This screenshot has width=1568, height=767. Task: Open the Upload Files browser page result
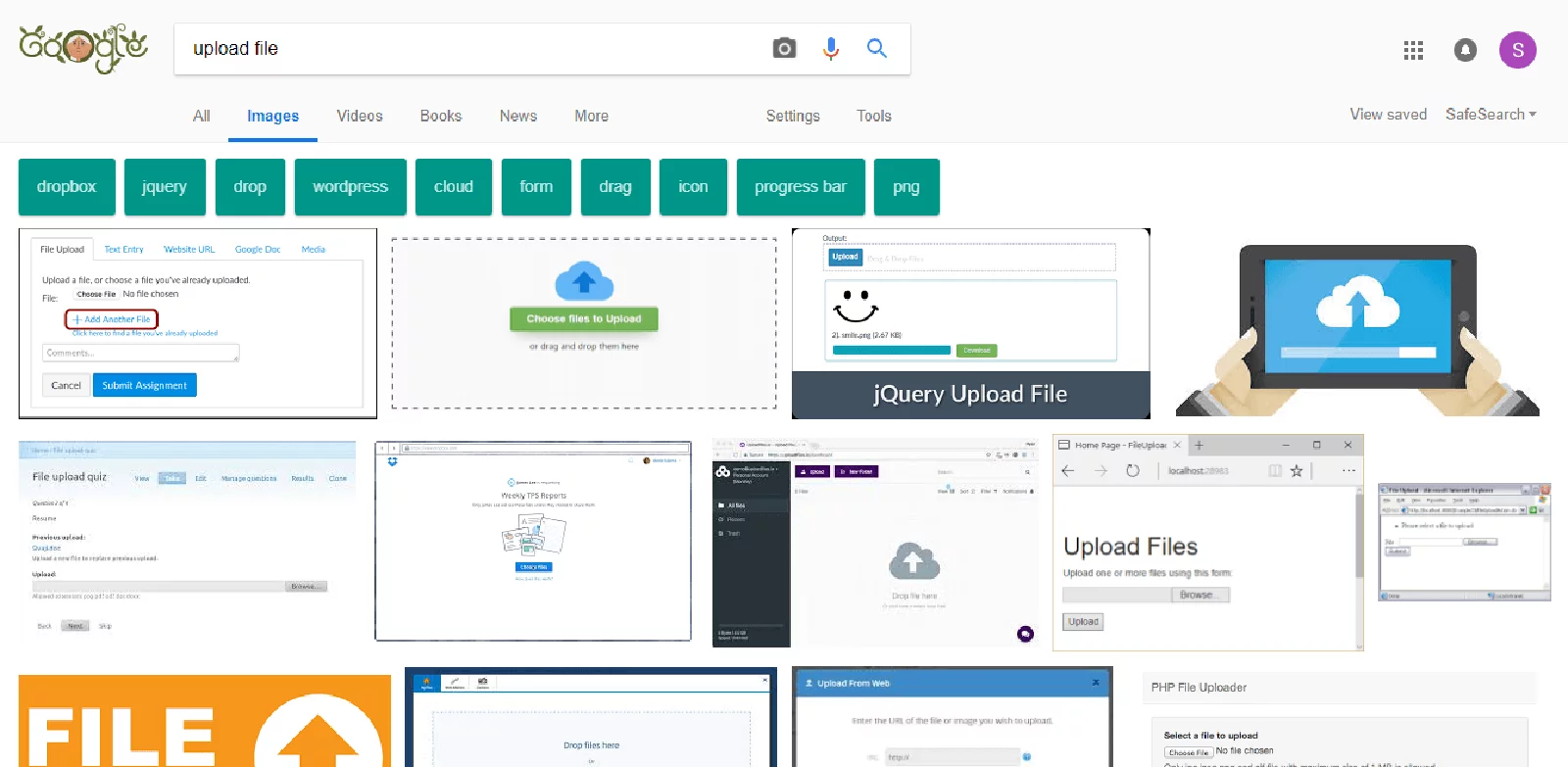[1207, 543]
